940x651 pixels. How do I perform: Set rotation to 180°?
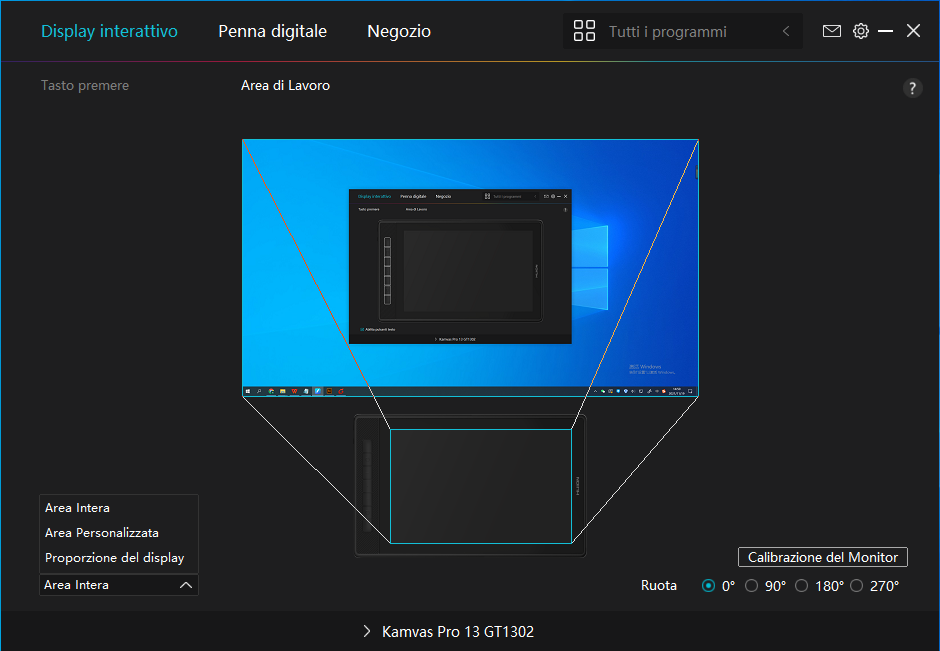click(x=801, y=586)
